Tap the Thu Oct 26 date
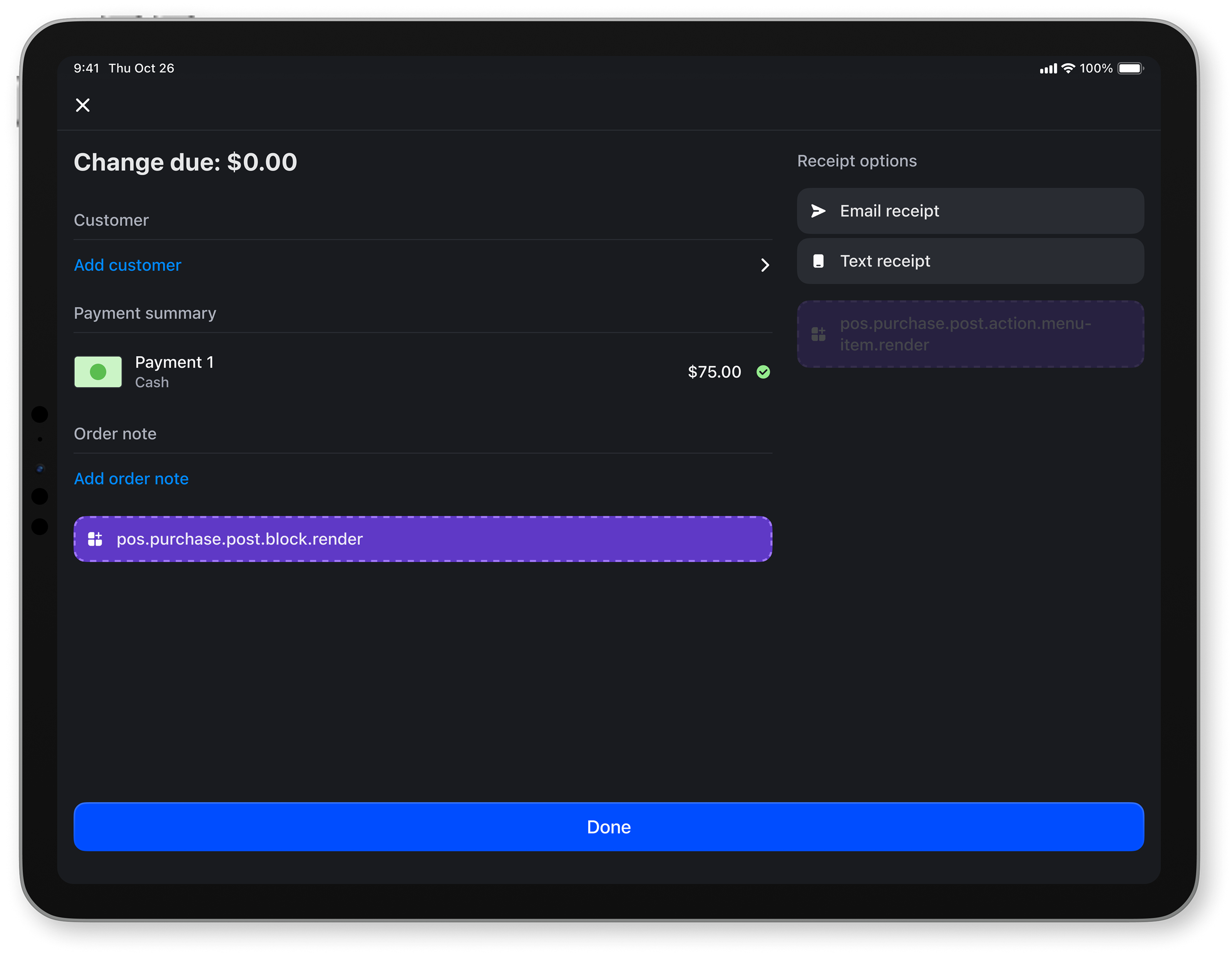Image resolution: width=1232 pixels, height=955 pixels. click(x=142, y=68)
